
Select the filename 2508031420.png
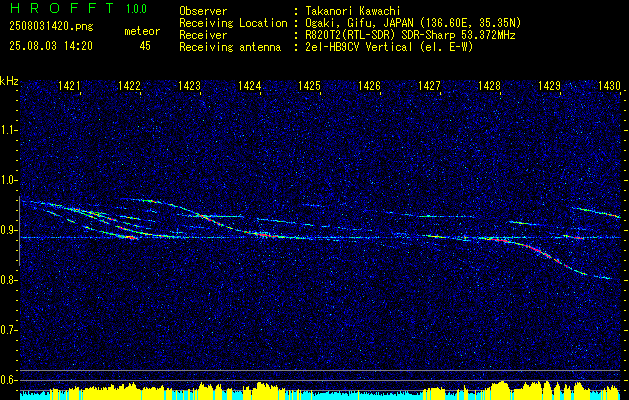[51, 27]
